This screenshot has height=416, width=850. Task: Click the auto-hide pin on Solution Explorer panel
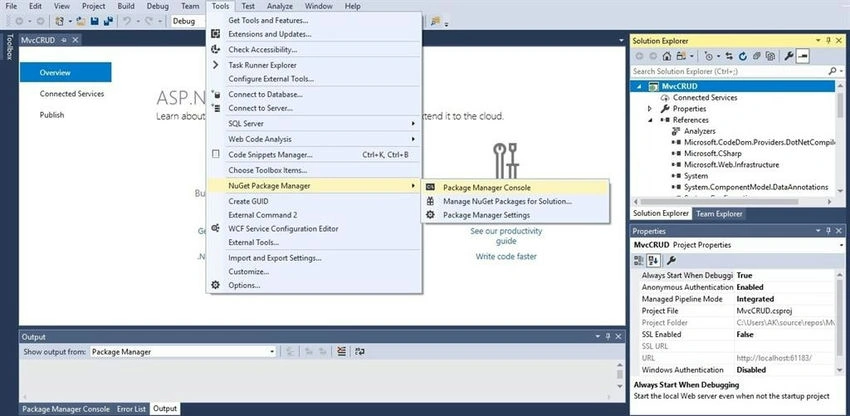(x=828, y=41)
